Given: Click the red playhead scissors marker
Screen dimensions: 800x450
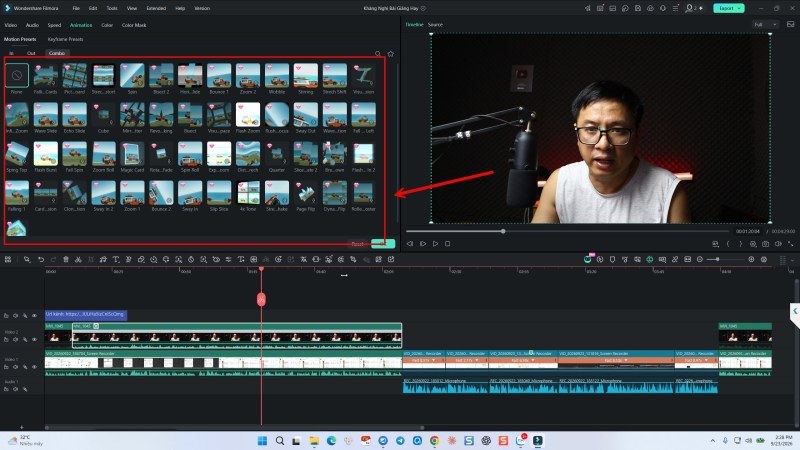Looking at the screenshot, I should point(261,299).
